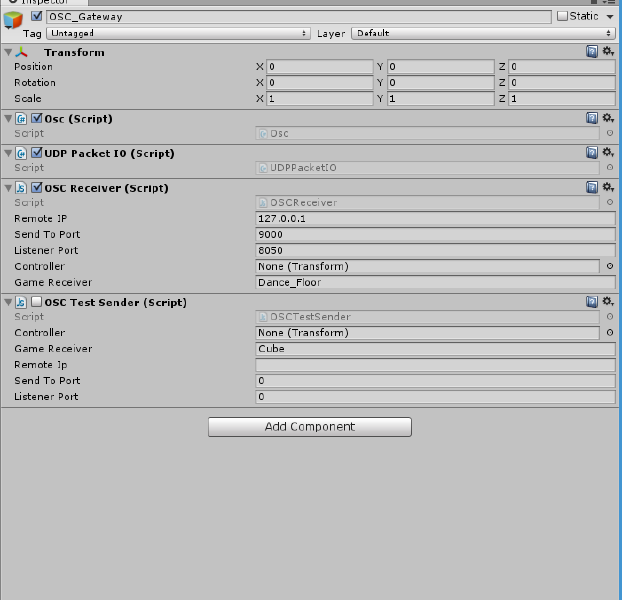This screenshot has height=600, width=622.
Task: Open the Osc script gear menu
Action: (x=608, y=118)
